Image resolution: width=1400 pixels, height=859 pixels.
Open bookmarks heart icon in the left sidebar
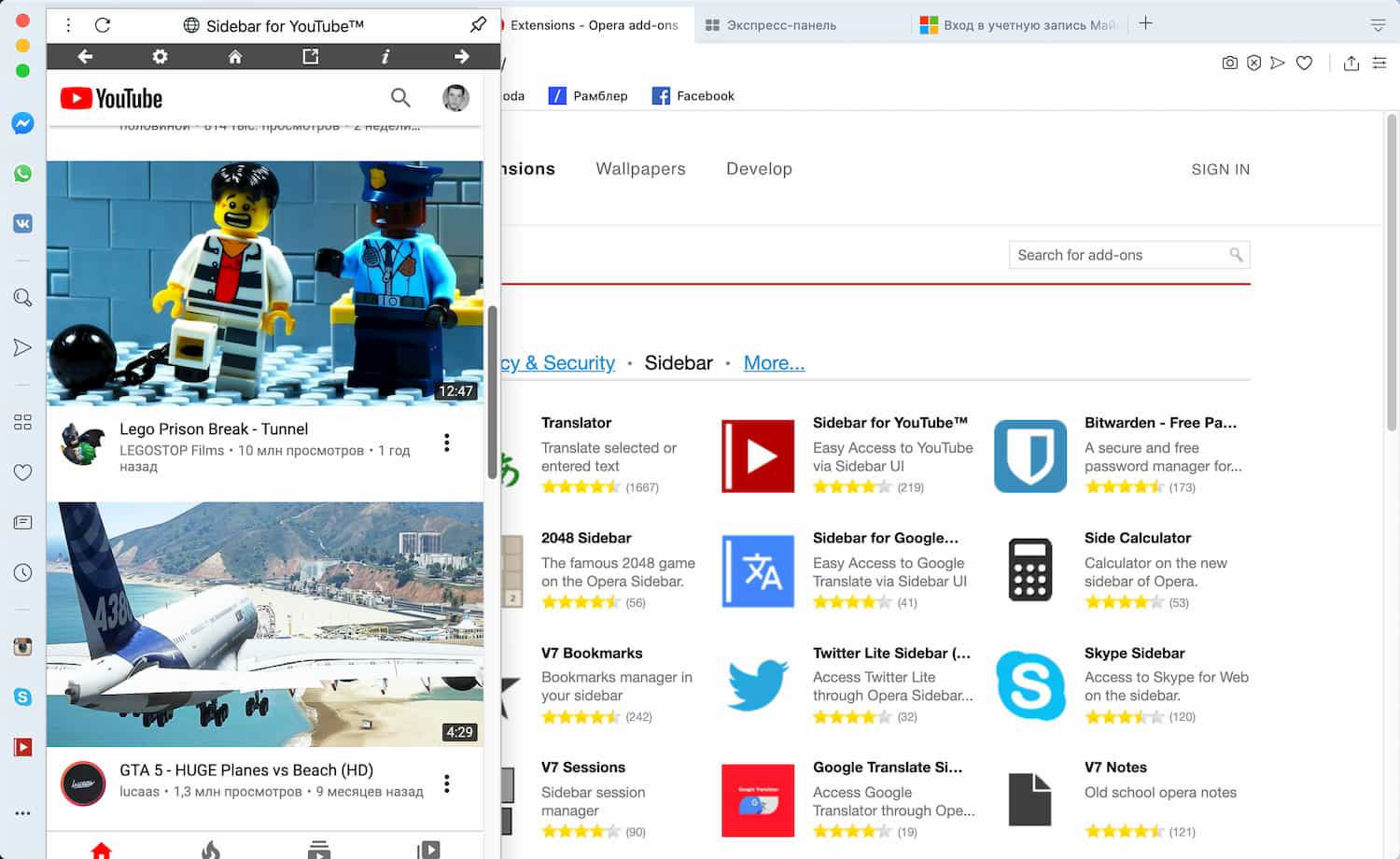tap(22, 472)
